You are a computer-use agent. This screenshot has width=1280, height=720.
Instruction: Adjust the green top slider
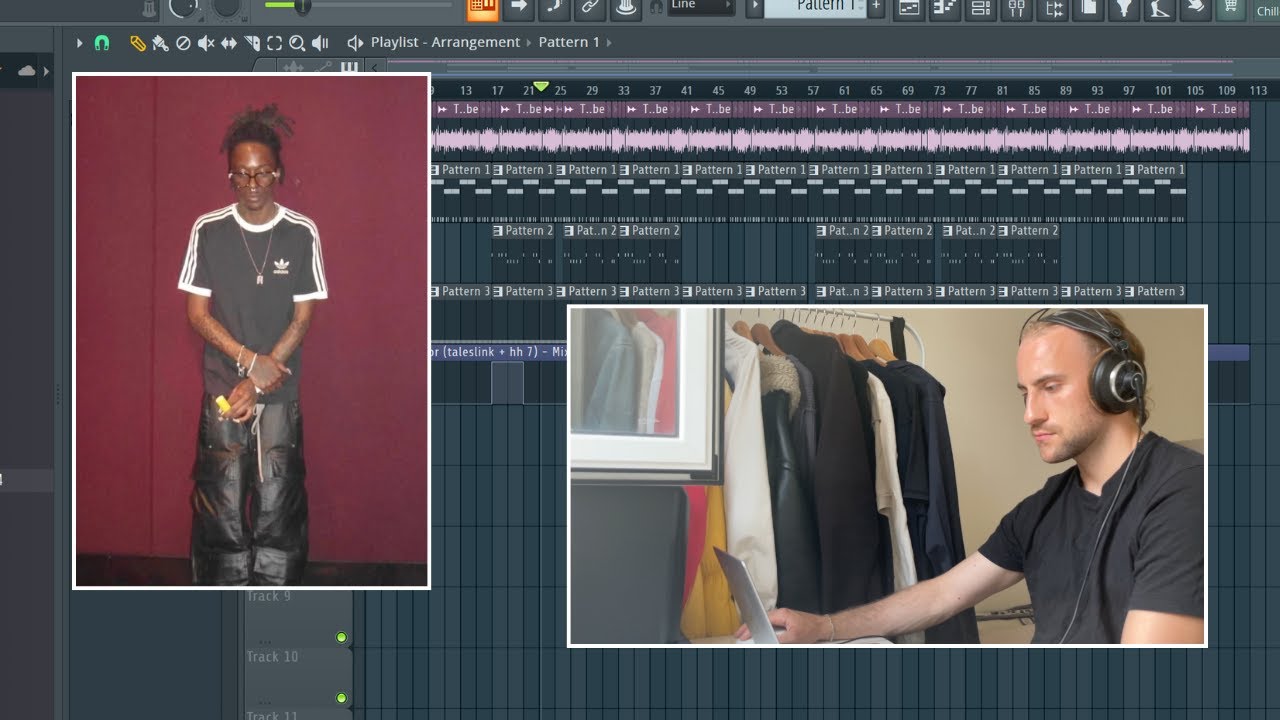pyautogui.click(x=301, y=6)
